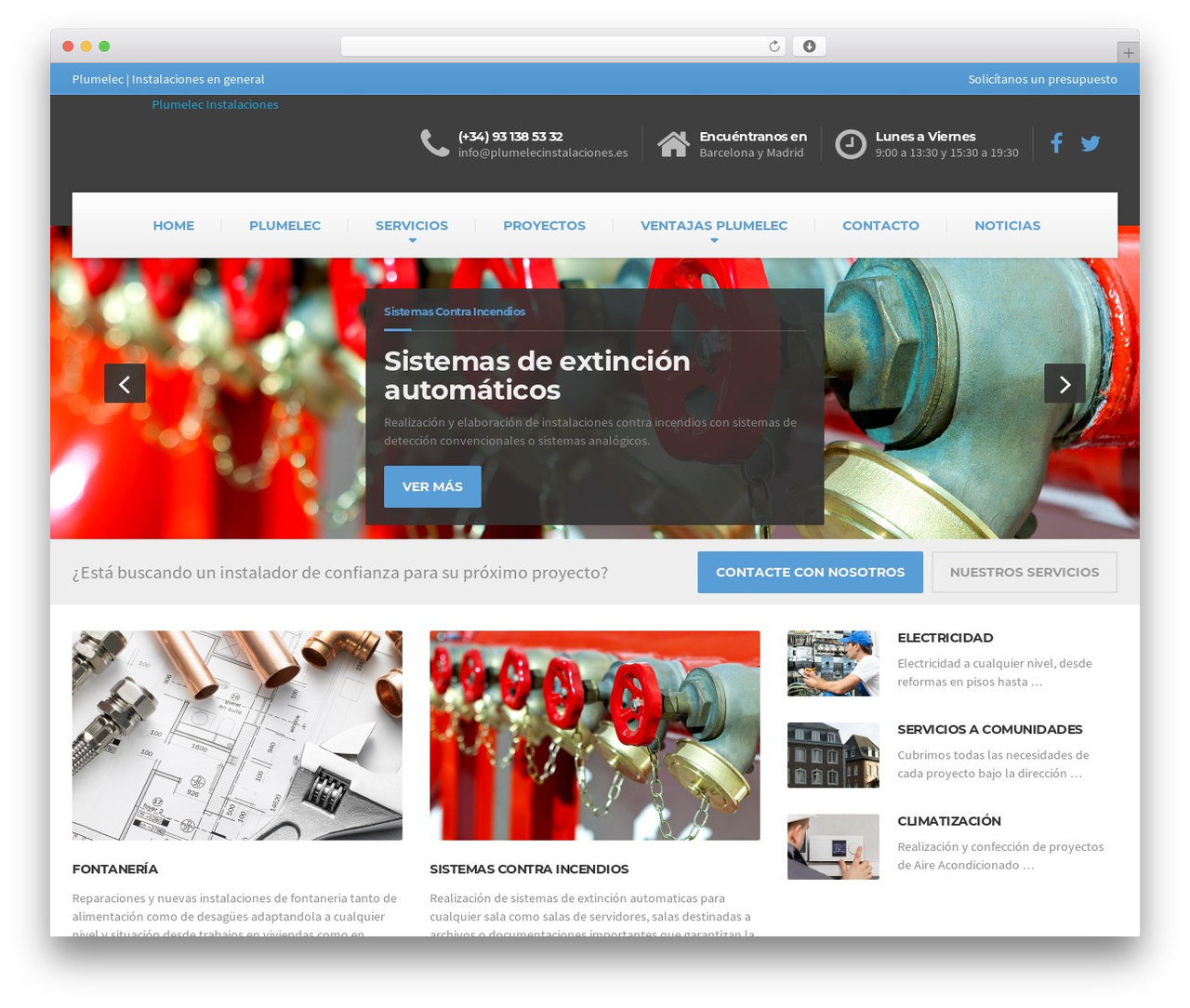Open the Servicios a Comunidades building thumbnail

point(833,755)
